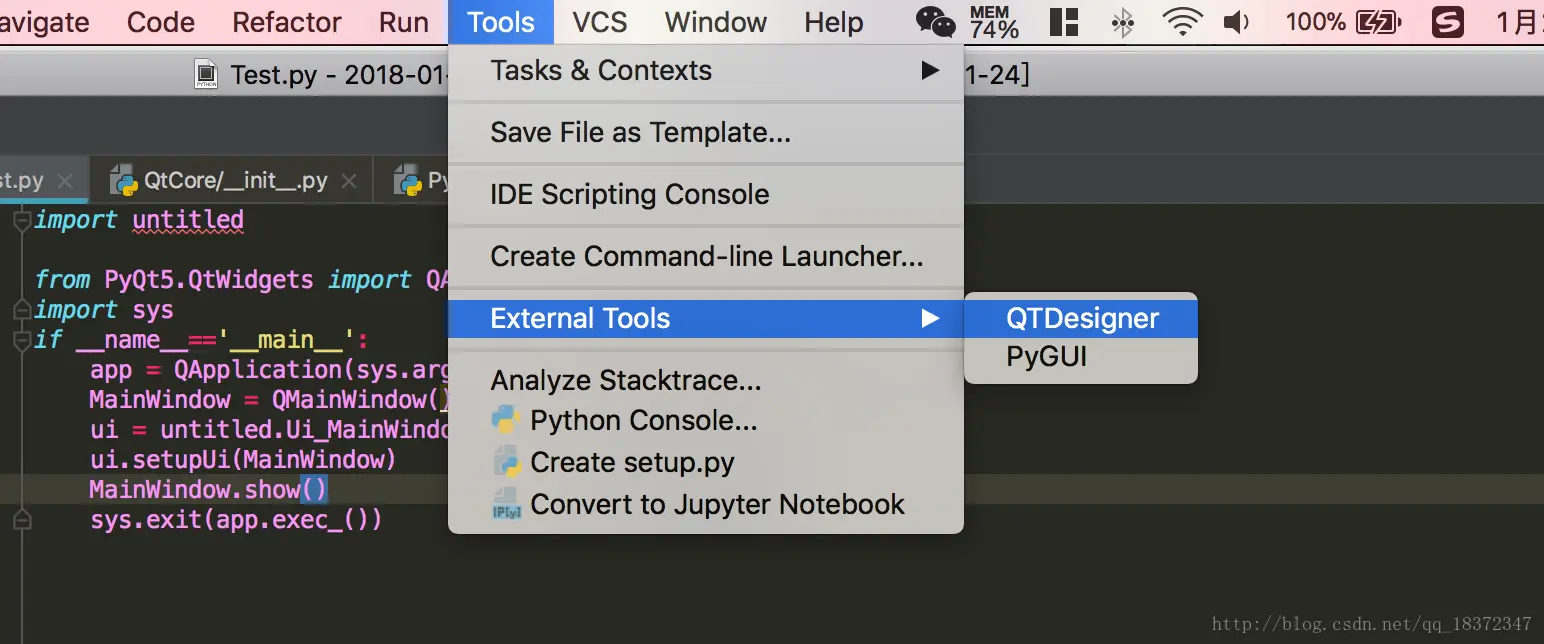
Task: Select Save File as Template...
Action: point(706,132)
